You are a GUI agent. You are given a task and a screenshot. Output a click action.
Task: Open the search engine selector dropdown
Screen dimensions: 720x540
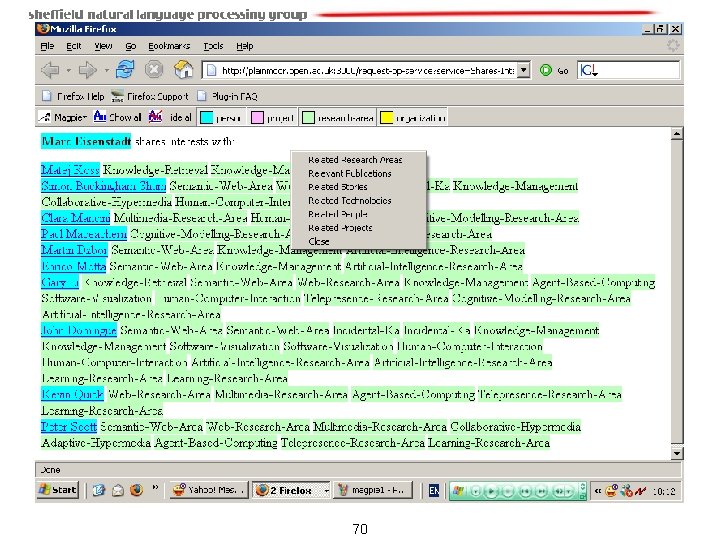coord(589,70)
